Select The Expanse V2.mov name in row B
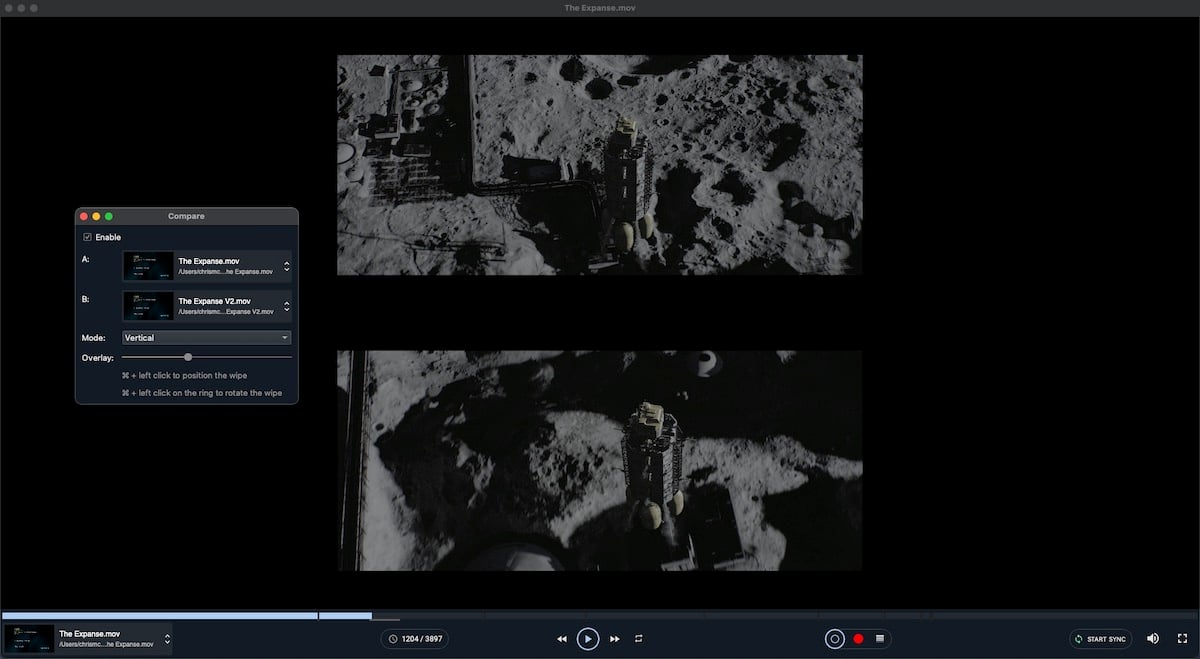1200x659 pixels. [x=215, y=301]
